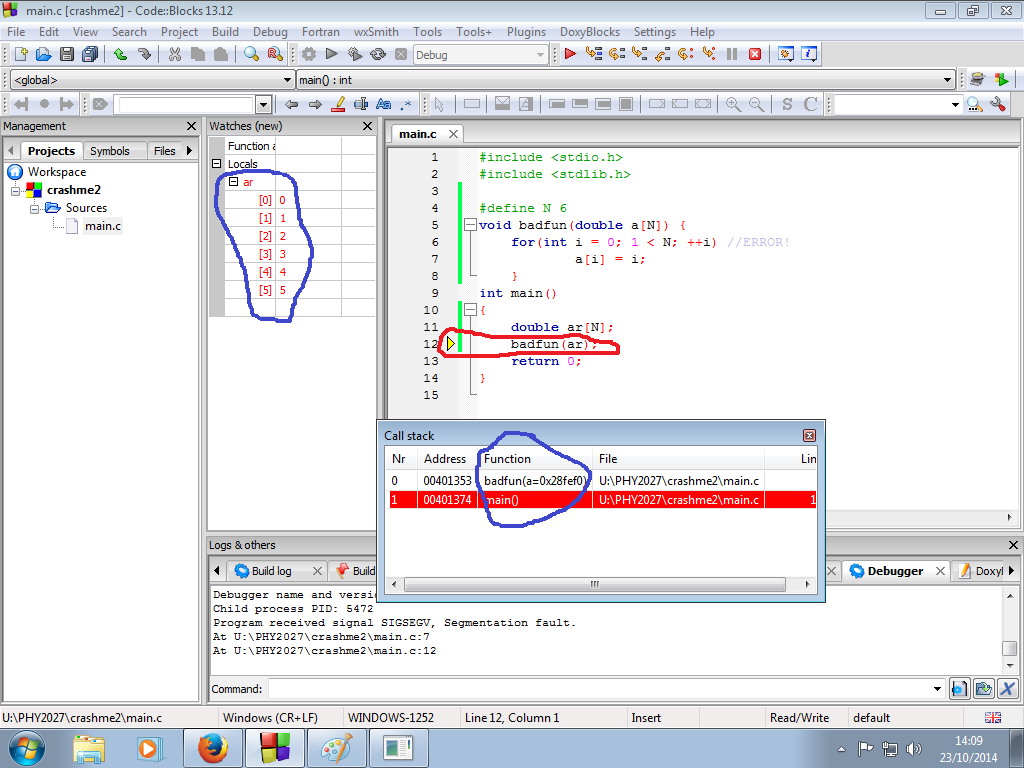Select the Debugger log tab

[x=895, y=571]
